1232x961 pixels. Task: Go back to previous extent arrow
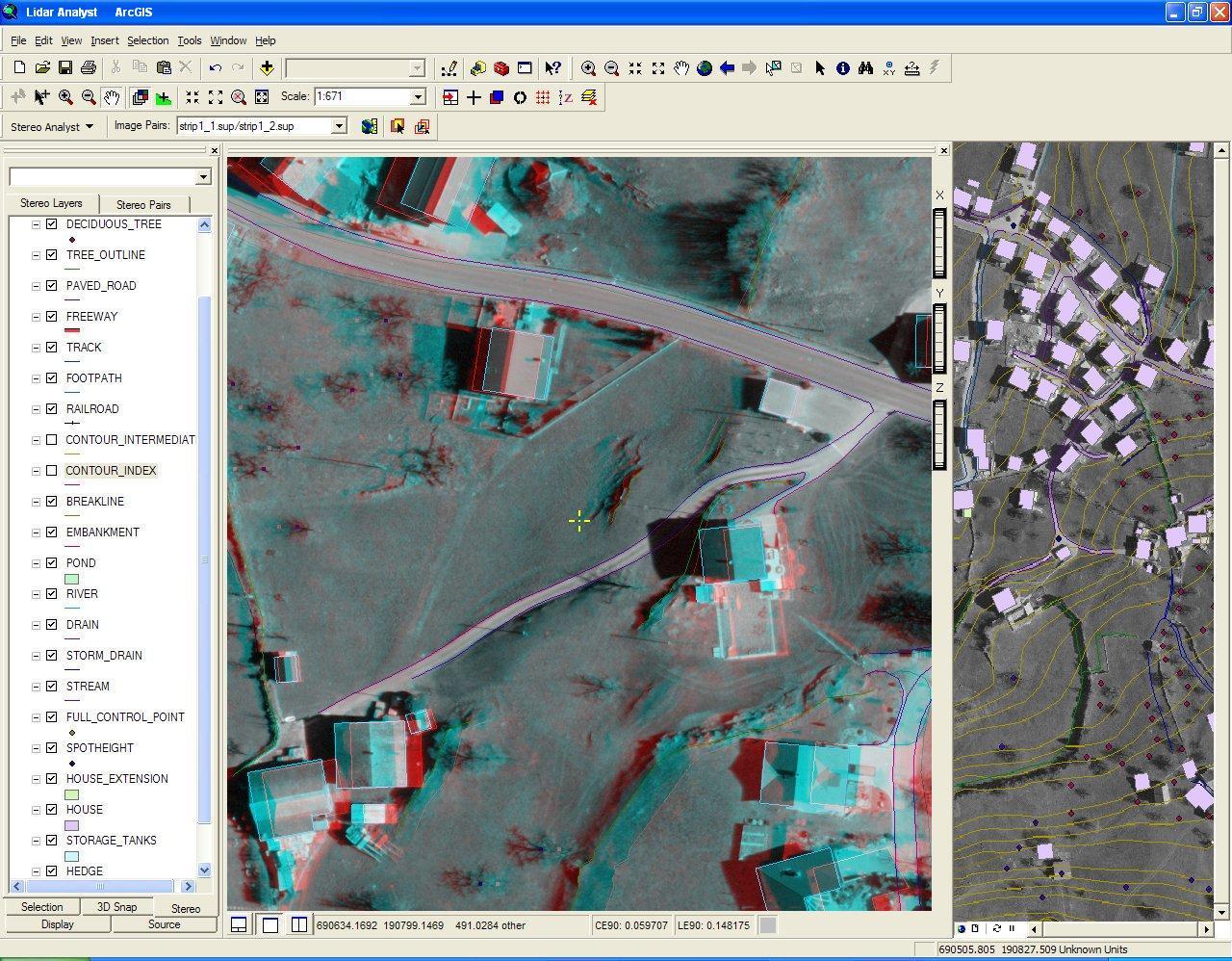(728, 68)
